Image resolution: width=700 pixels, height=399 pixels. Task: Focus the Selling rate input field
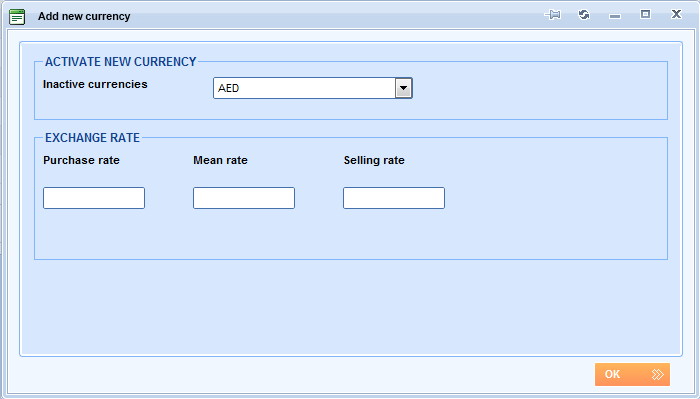click(x=394, y=198)
